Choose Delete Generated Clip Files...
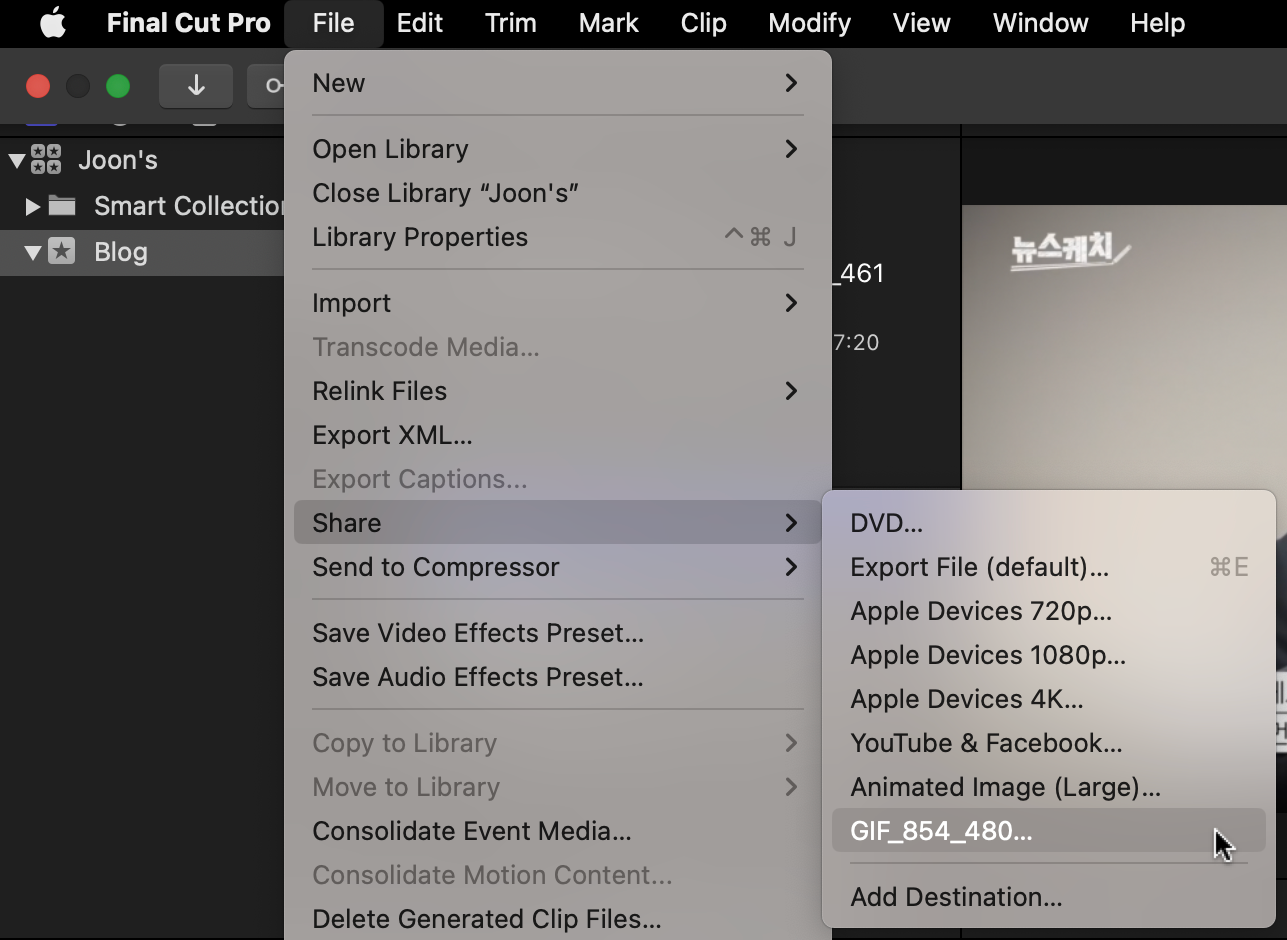 [558, 919]
